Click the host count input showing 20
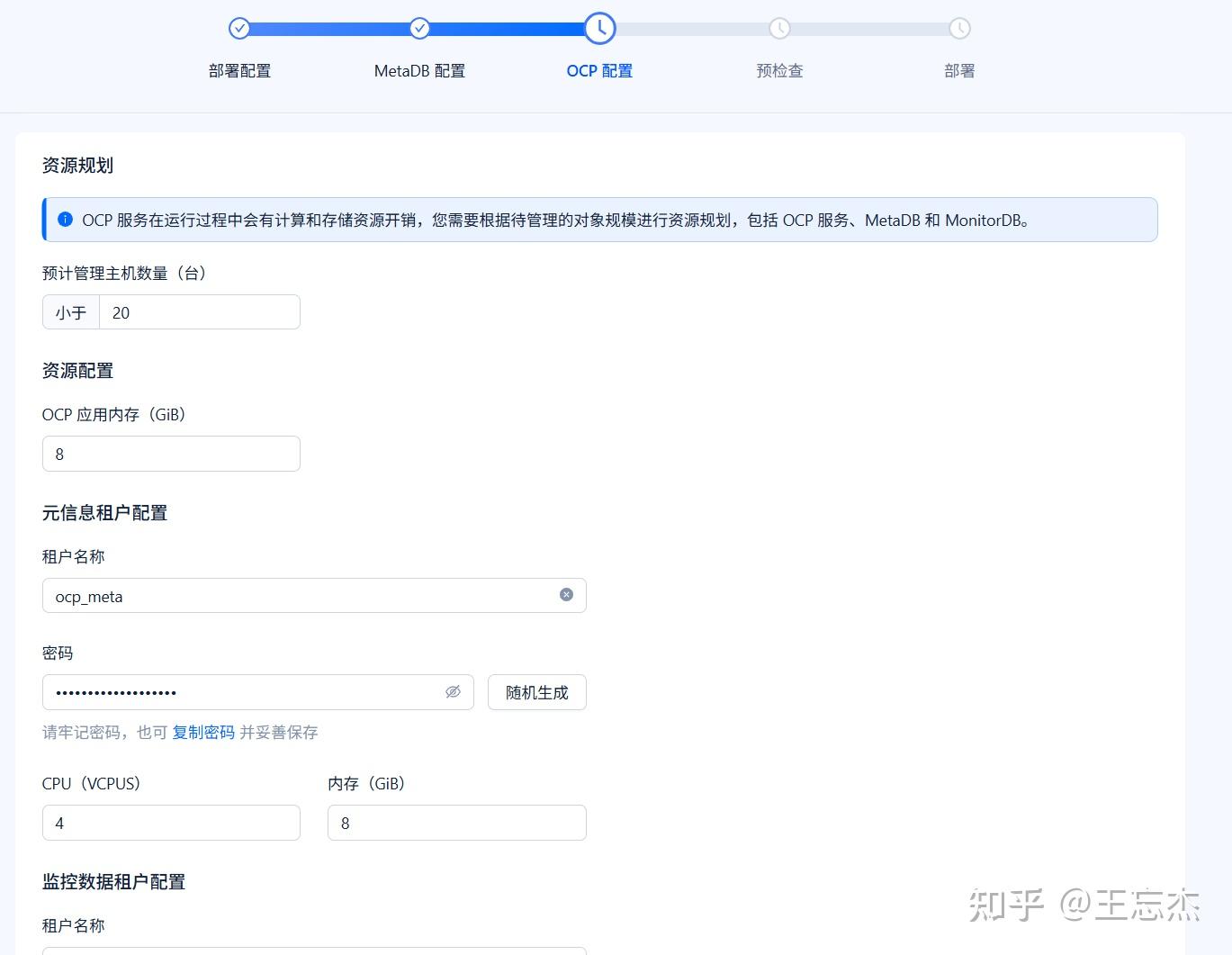This screenshot has width=1232, height=955. [x=200, y=312]
